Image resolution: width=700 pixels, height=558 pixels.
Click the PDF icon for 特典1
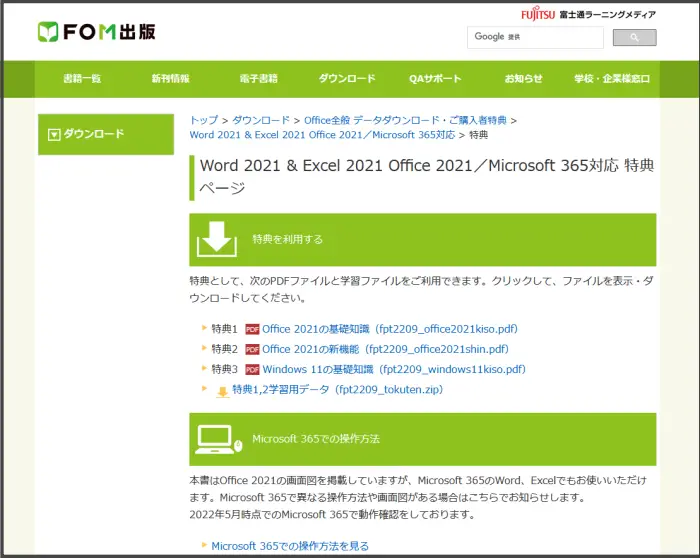252,329
